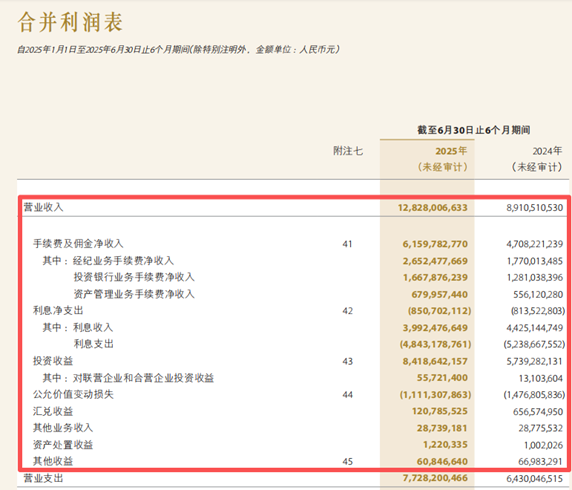This screenshot has width=572, height=490.
Task: Select the 经纪业务手续费净收入 value 2,652,477,669
Action: (x=435, y=261)
